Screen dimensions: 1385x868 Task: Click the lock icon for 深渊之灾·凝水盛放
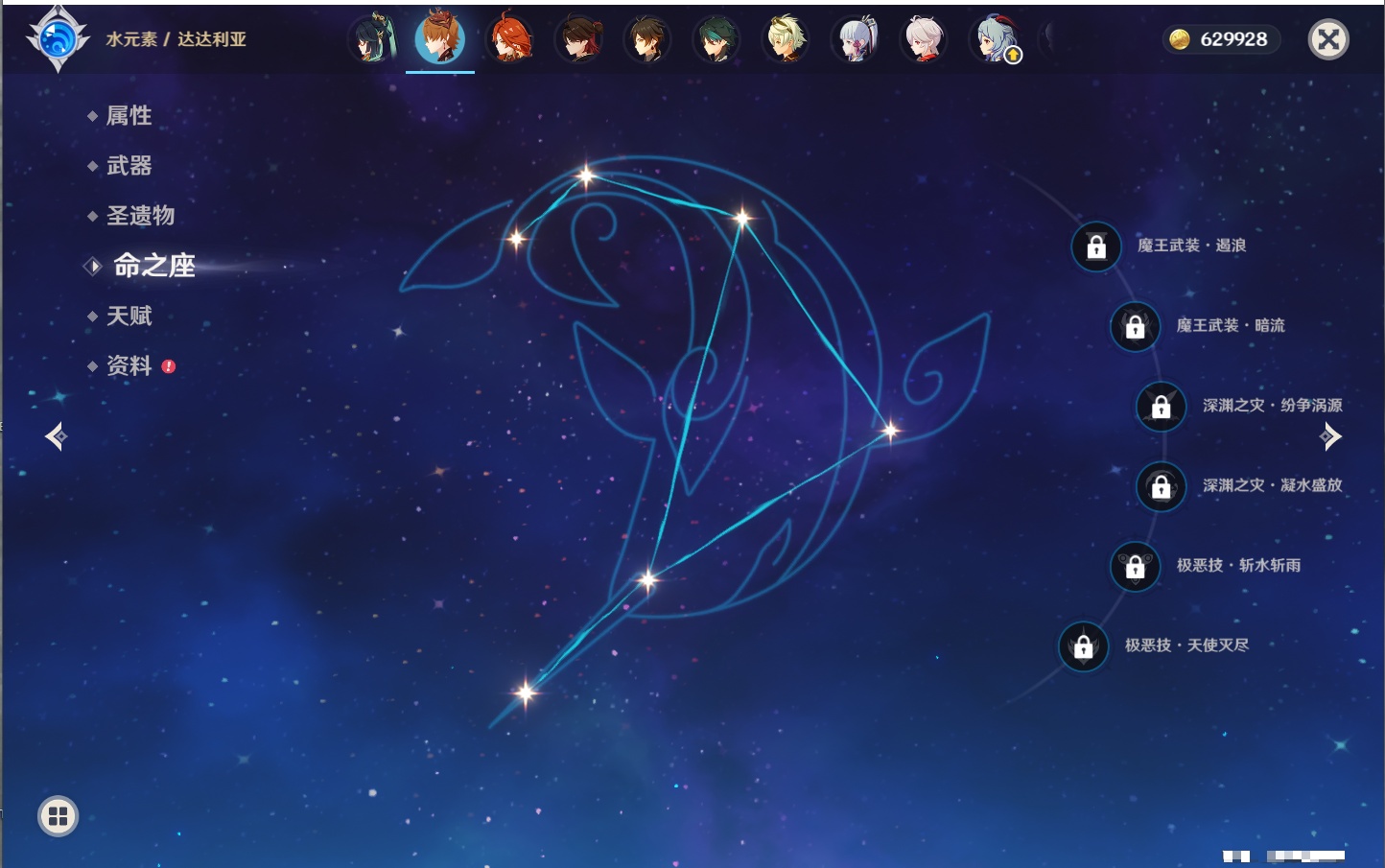1162,485
